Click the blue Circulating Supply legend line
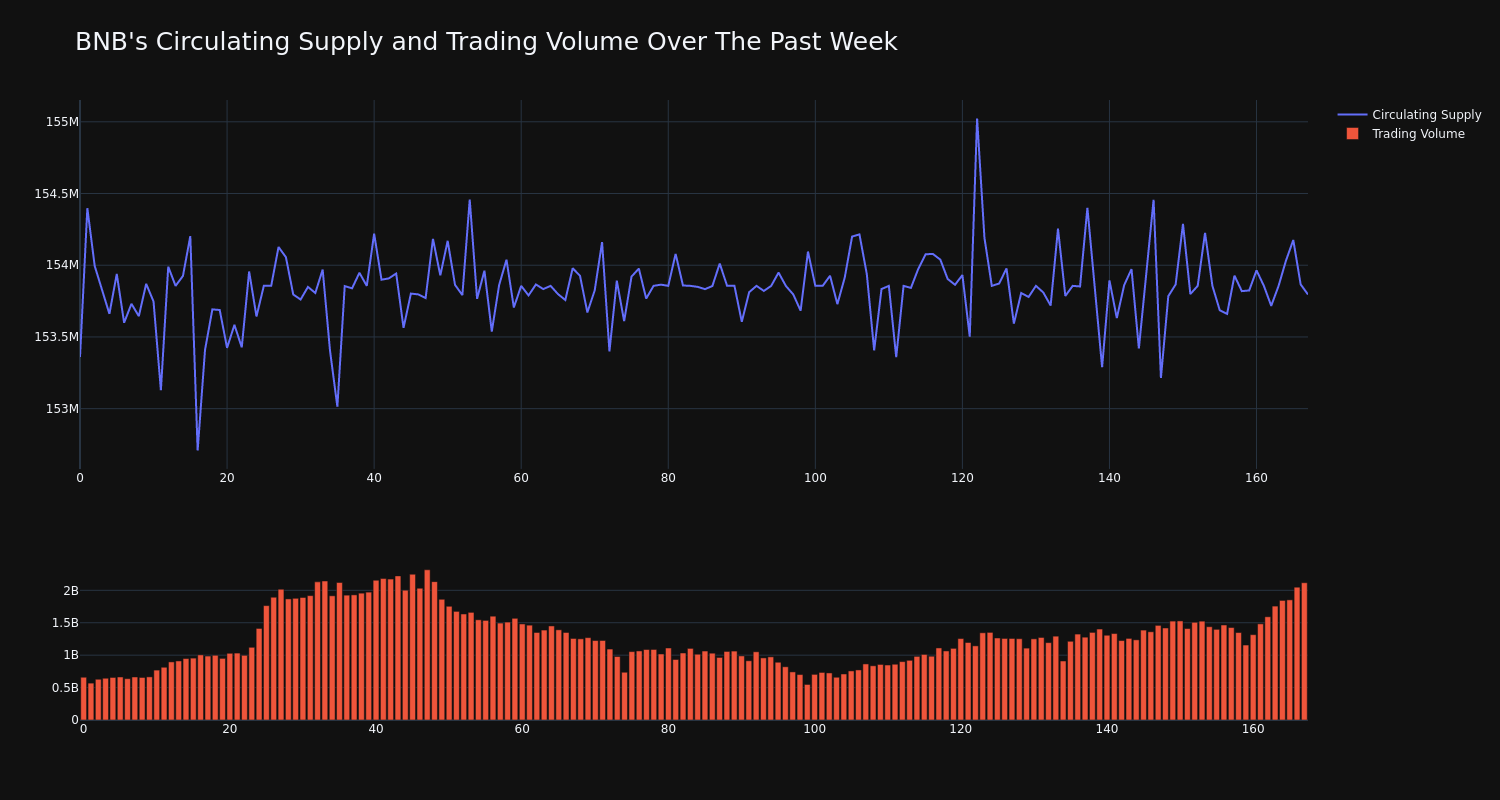Screen dimensions: 1500x800 tap(1352, 115)
